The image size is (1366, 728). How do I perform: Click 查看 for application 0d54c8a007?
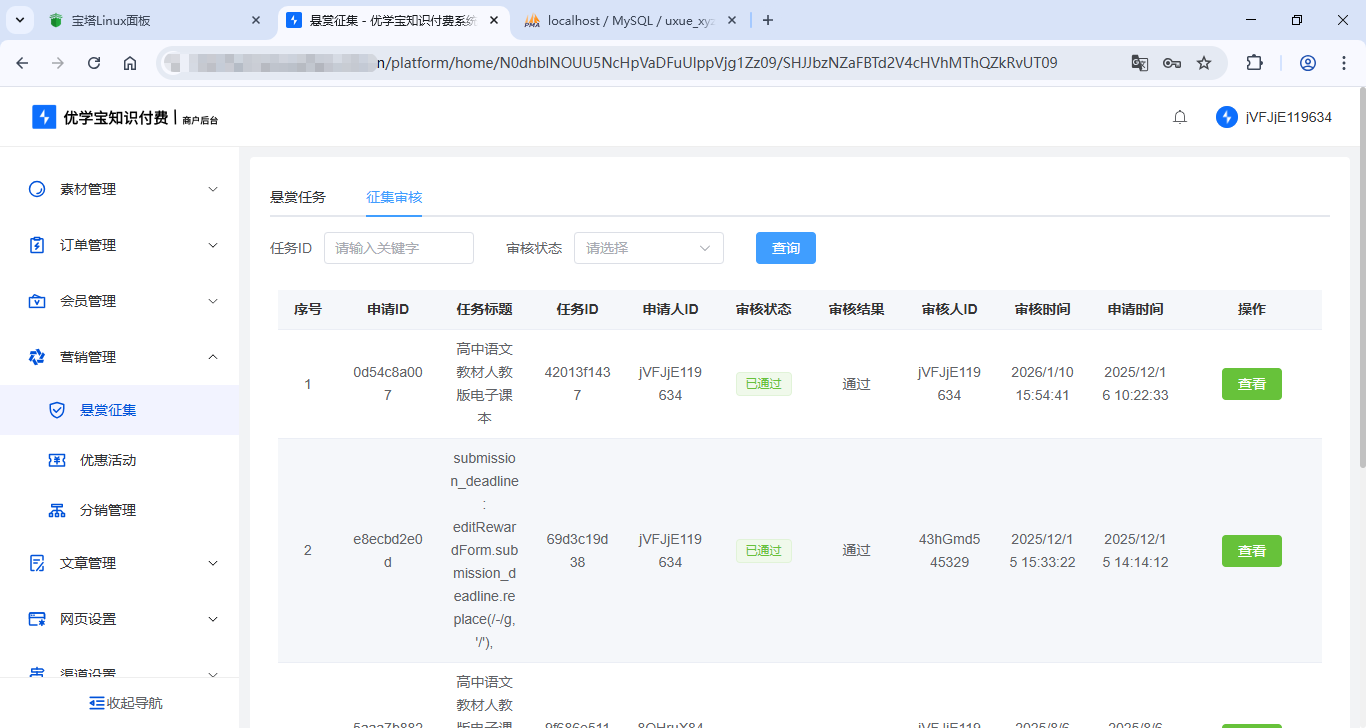1251,384
